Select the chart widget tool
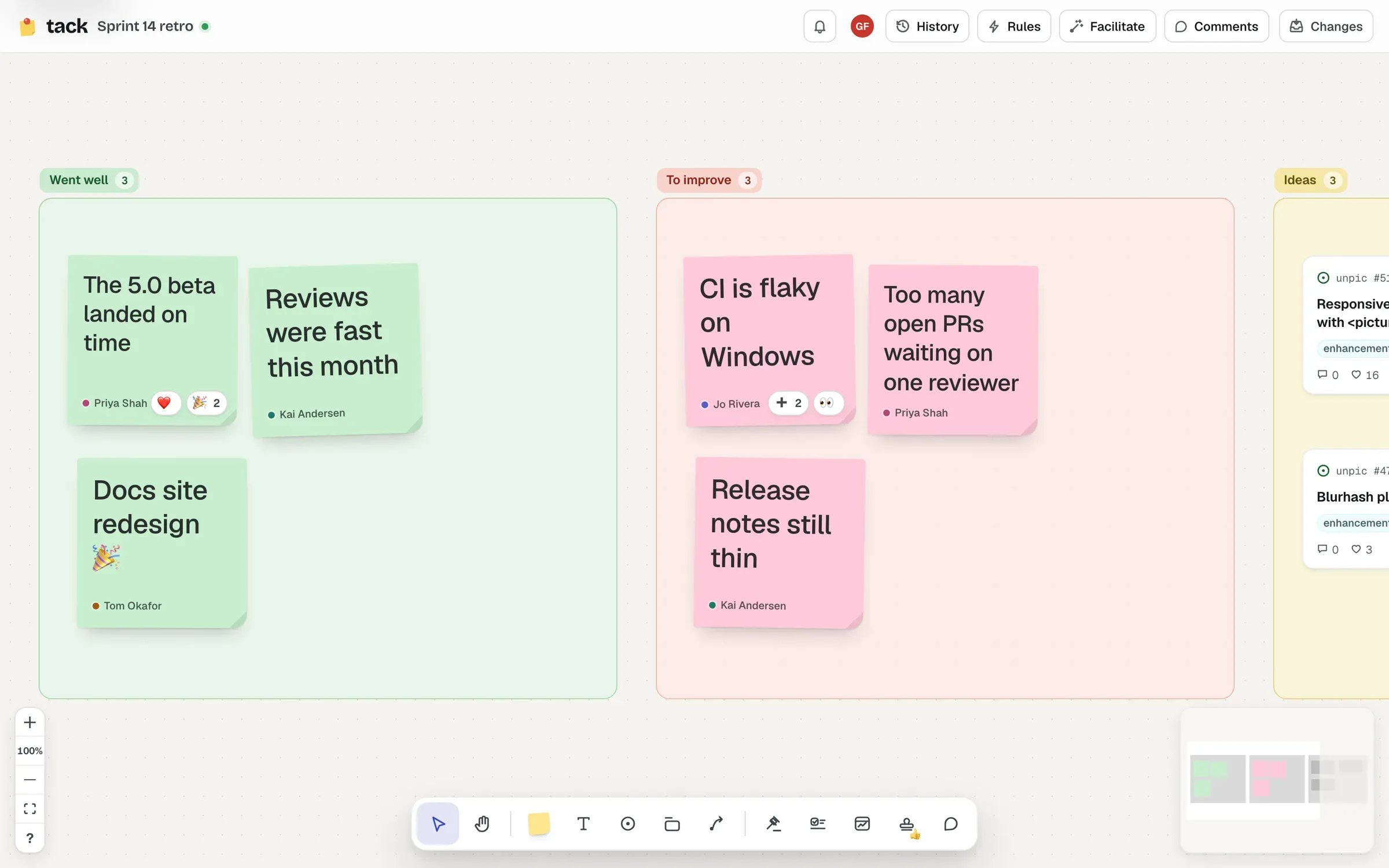This screenshot has width=1389, height=868. pyautogui.click(x=862, y=823)
